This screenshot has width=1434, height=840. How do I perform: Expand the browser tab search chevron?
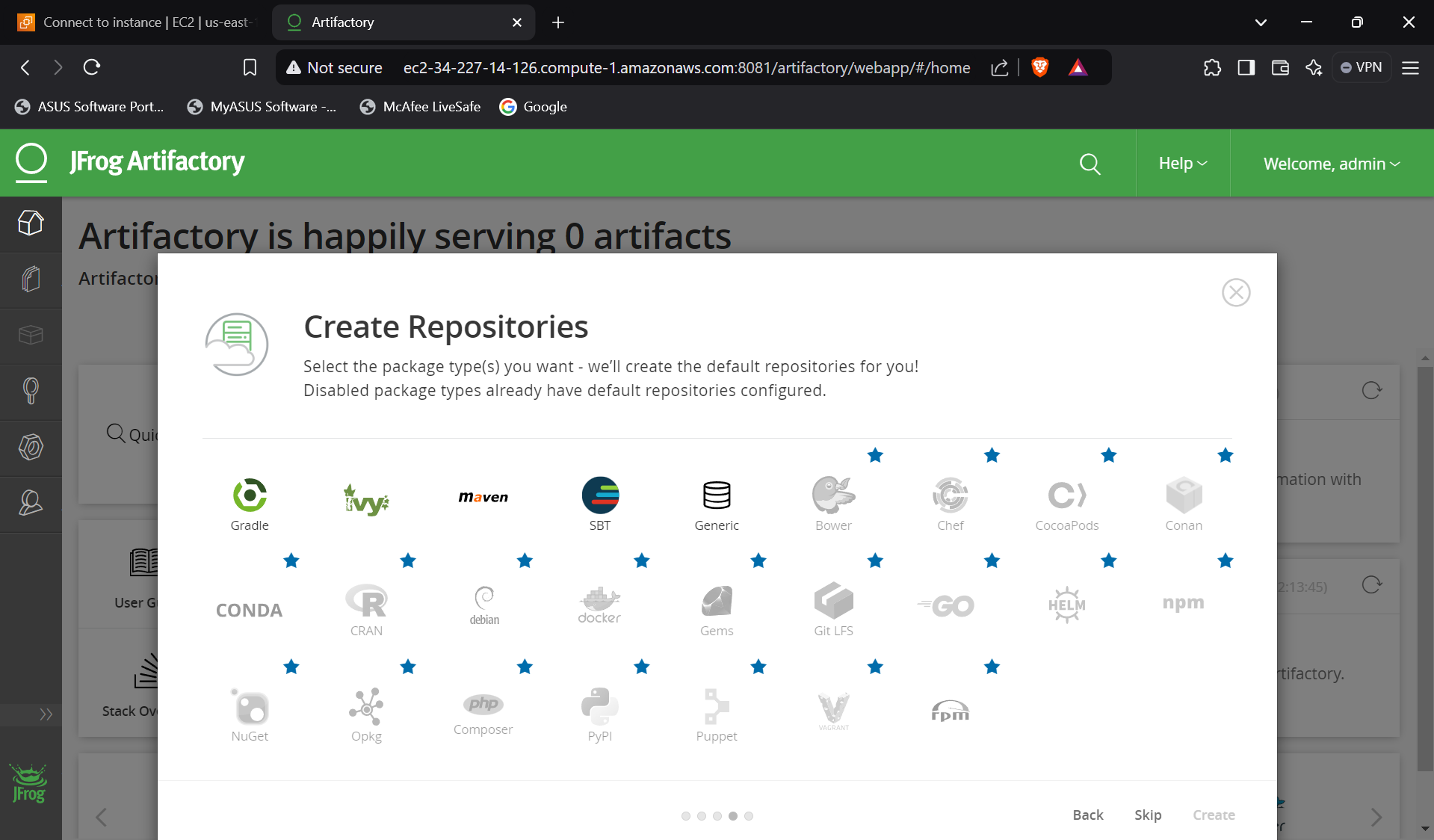coord(1261,22)
